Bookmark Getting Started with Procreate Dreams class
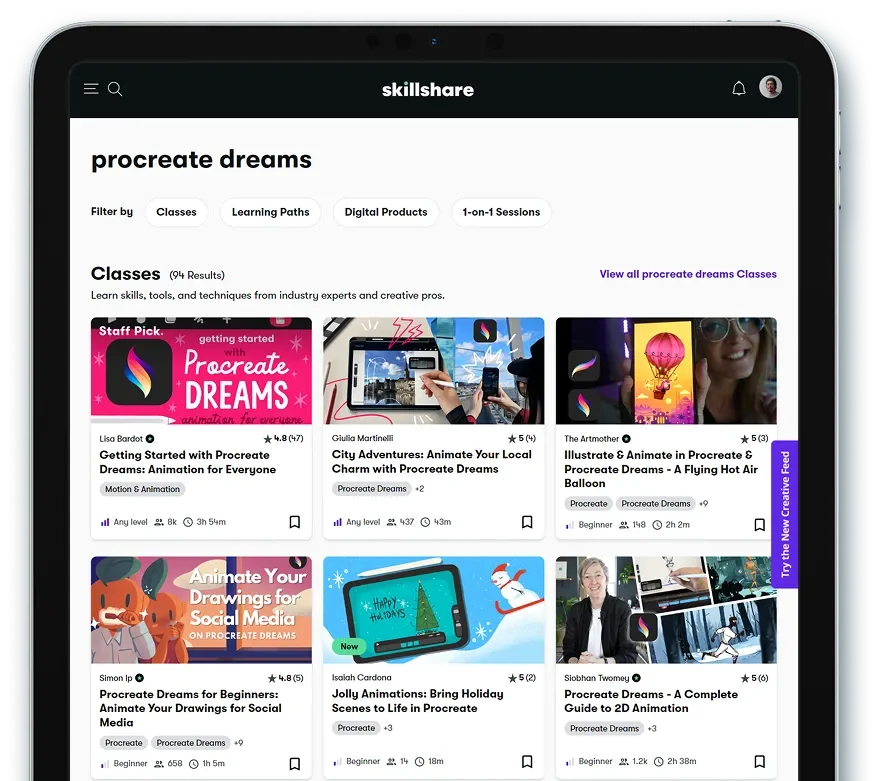This screenshot has width=880, height=781. coord(295,522)
